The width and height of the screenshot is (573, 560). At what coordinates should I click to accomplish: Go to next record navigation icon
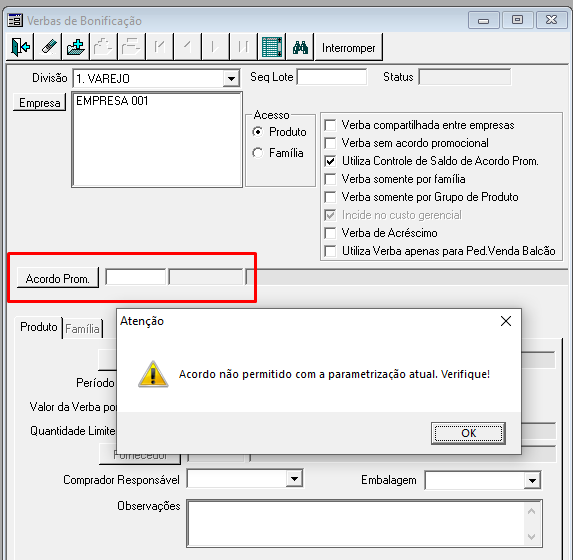[x=215, y=47]
